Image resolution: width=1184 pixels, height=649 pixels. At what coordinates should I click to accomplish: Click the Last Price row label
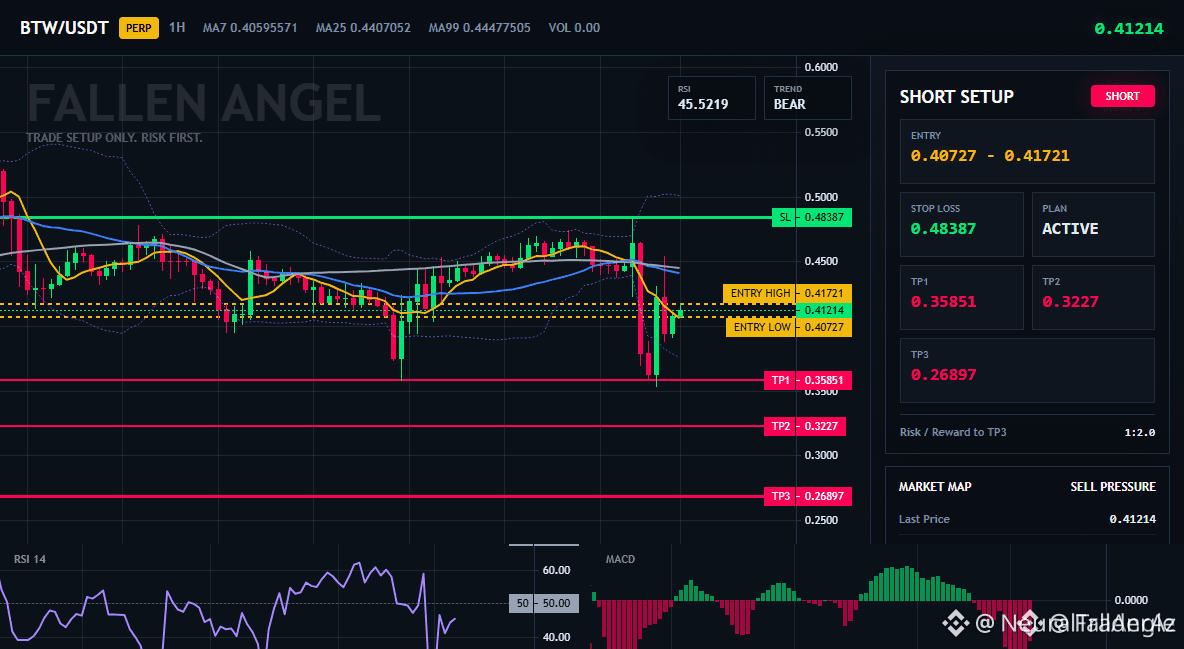click(924, 519)
